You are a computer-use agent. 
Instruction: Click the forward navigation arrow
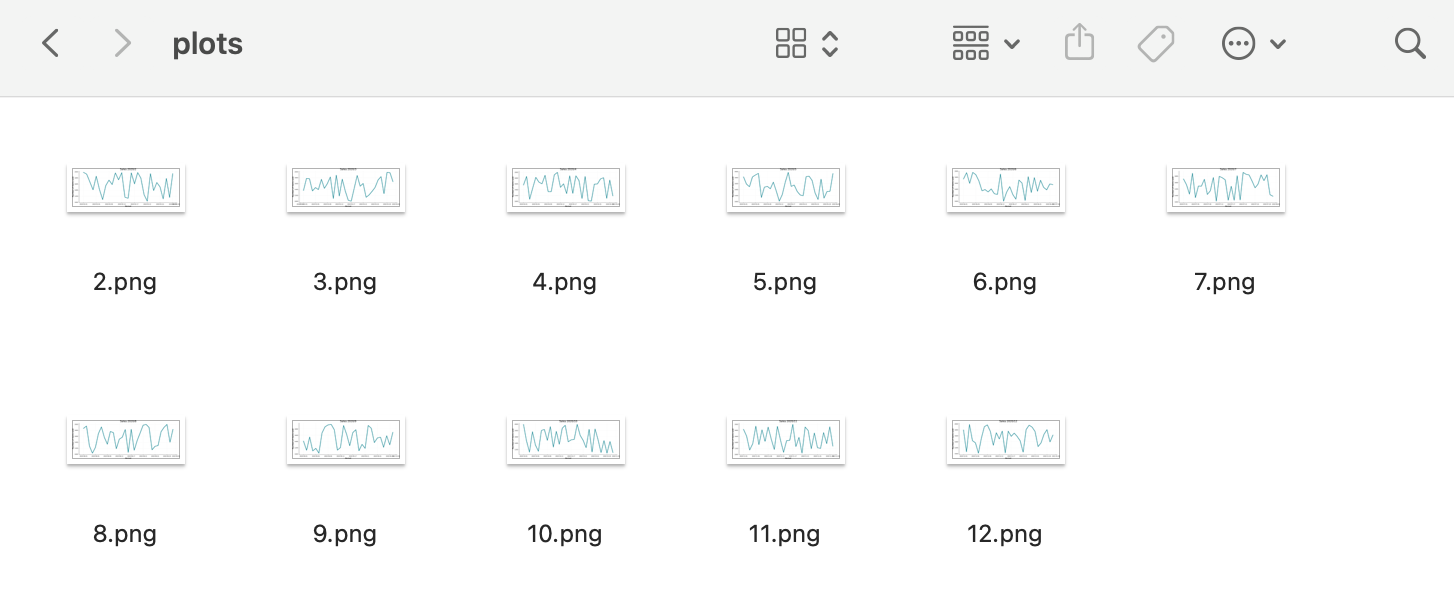pyautogui.click(x=122, y=44)
